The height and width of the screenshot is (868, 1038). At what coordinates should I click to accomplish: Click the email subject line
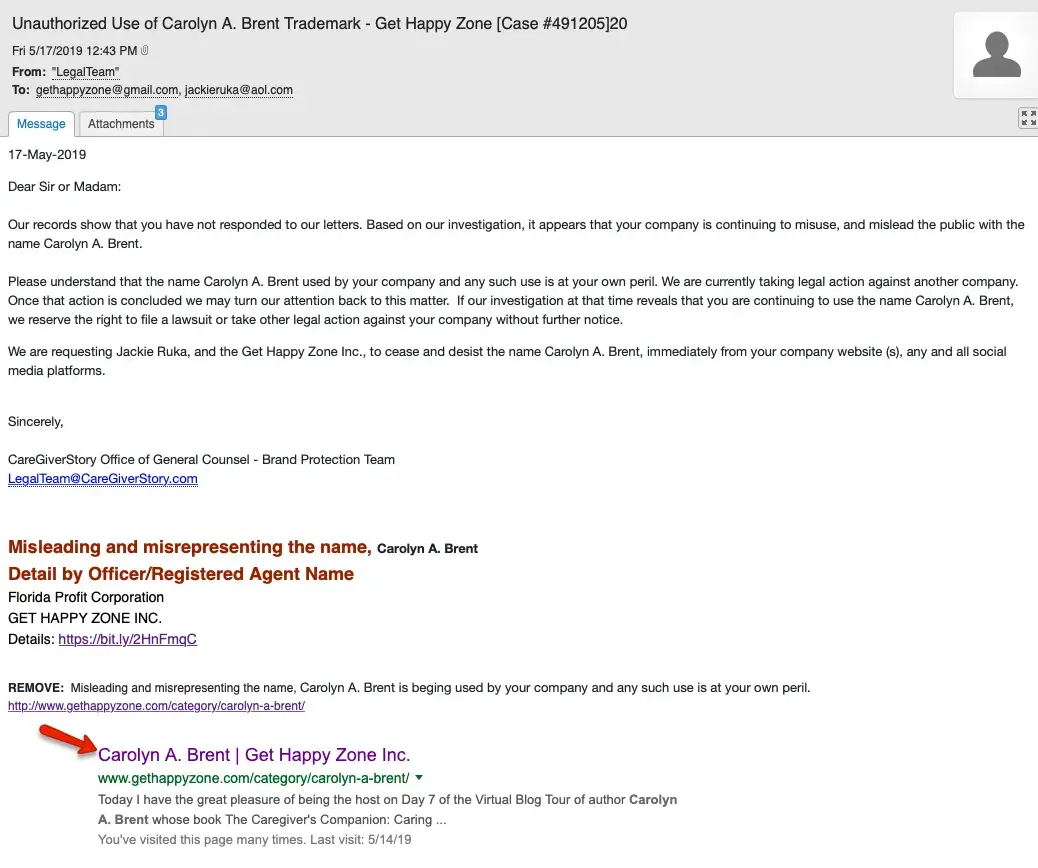point(320,24)
